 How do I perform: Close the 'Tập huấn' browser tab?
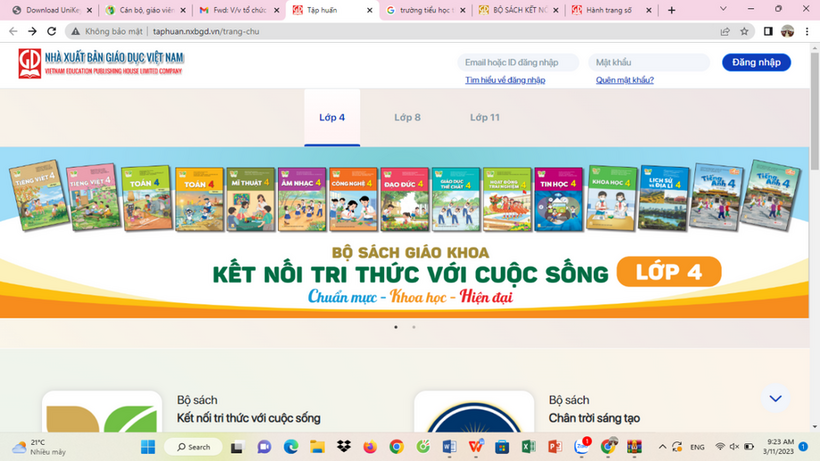(369, 10)
